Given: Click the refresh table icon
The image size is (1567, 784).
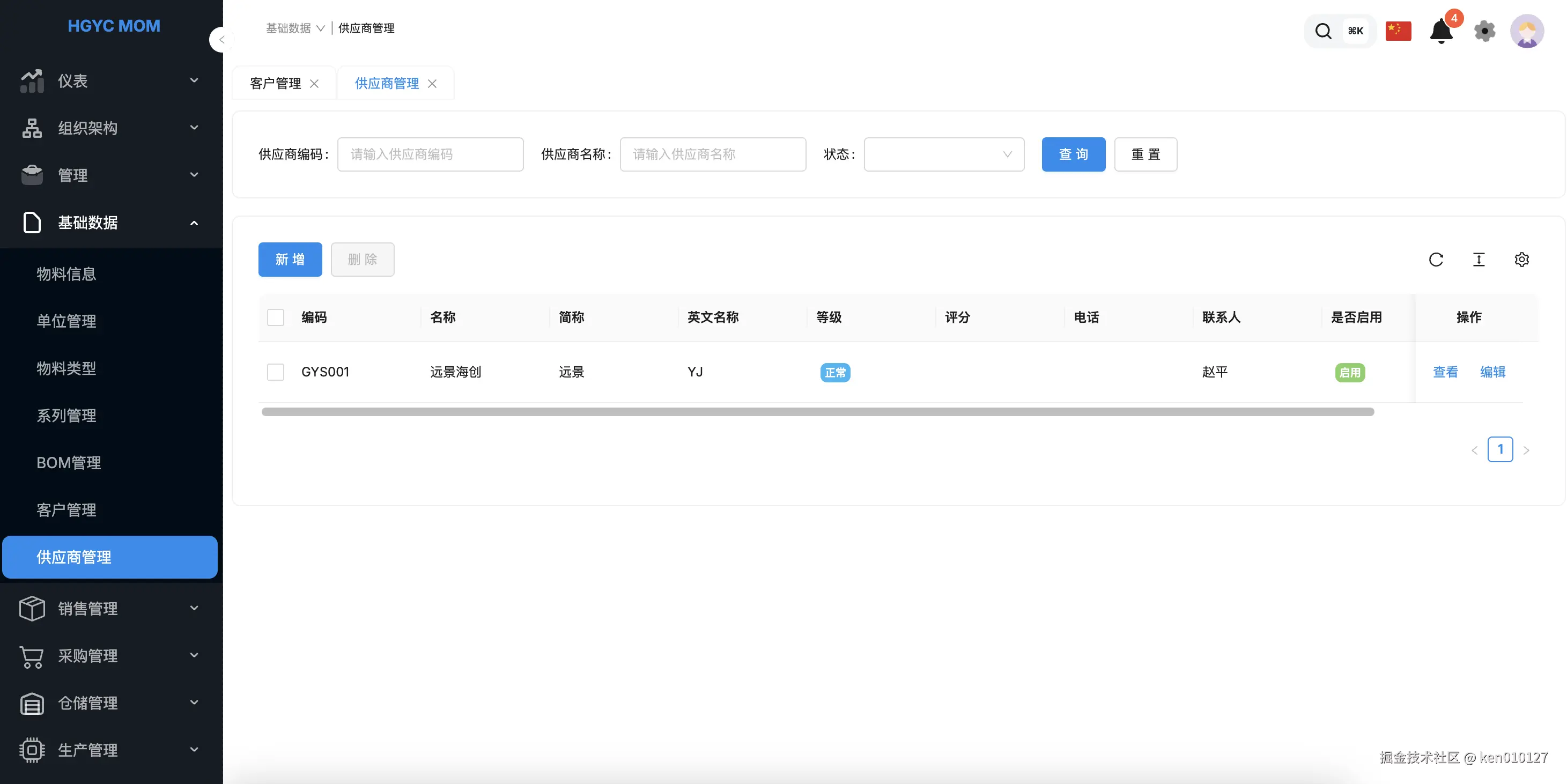Looking at the screenshot, I should point(1436,260).
